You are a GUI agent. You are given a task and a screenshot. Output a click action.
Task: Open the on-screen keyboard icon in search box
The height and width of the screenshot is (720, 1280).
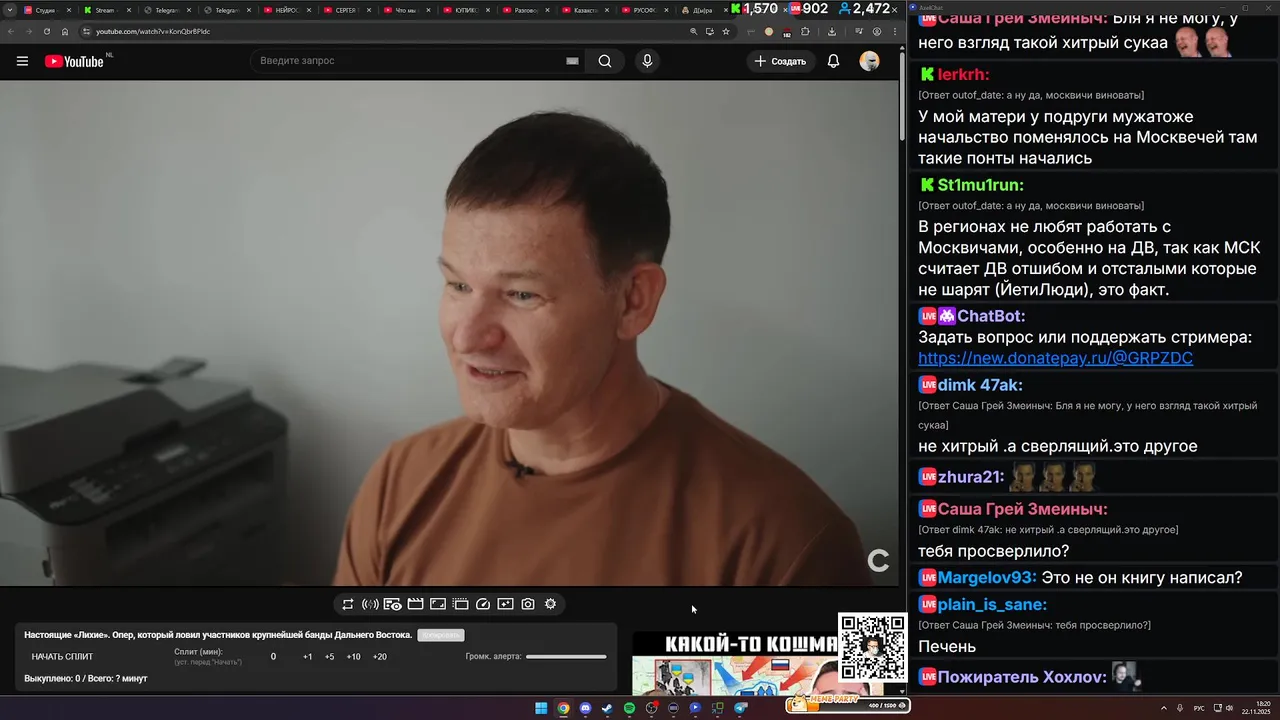[572, 61]
